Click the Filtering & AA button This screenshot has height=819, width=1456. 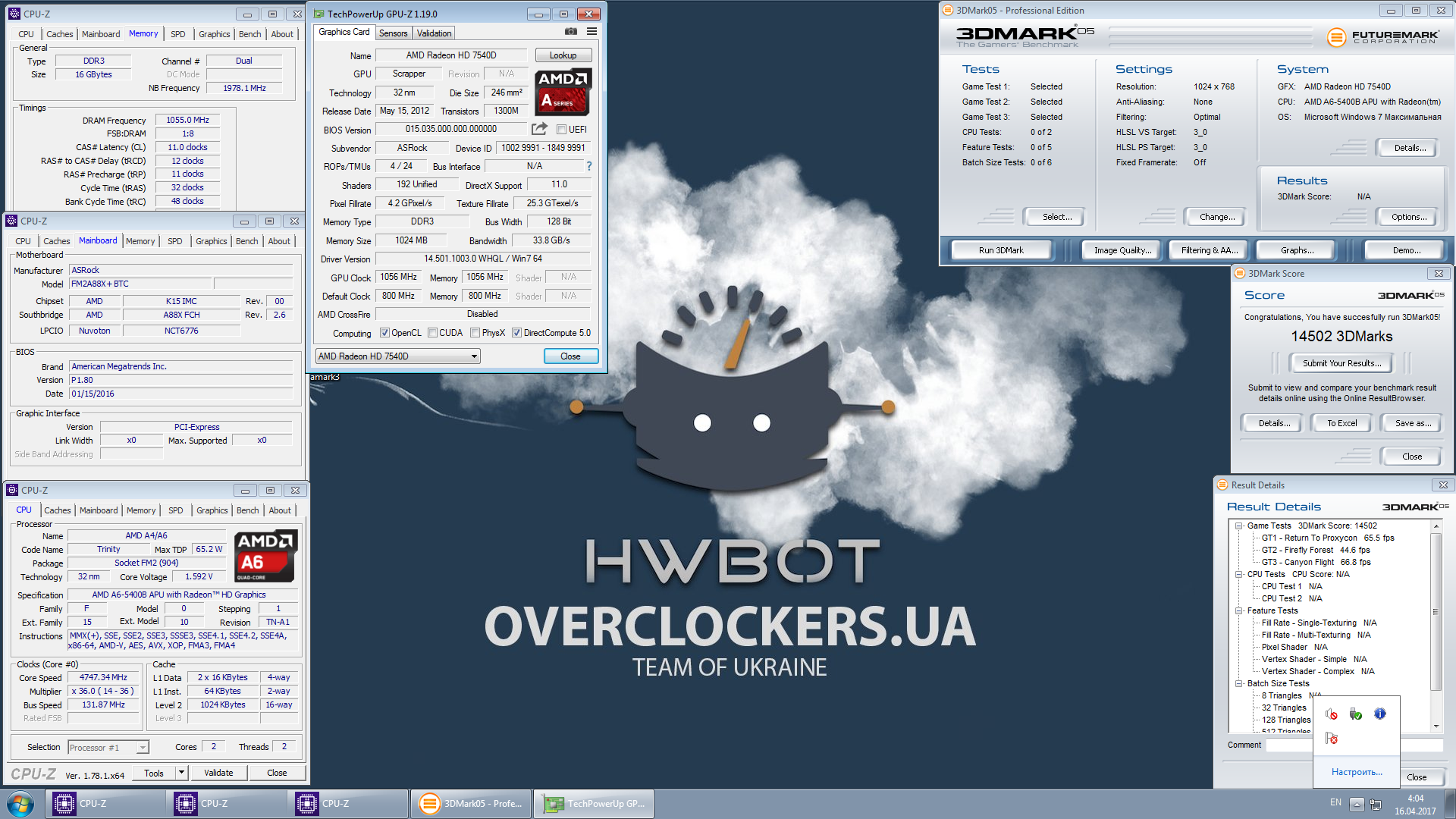(1209, 250)
